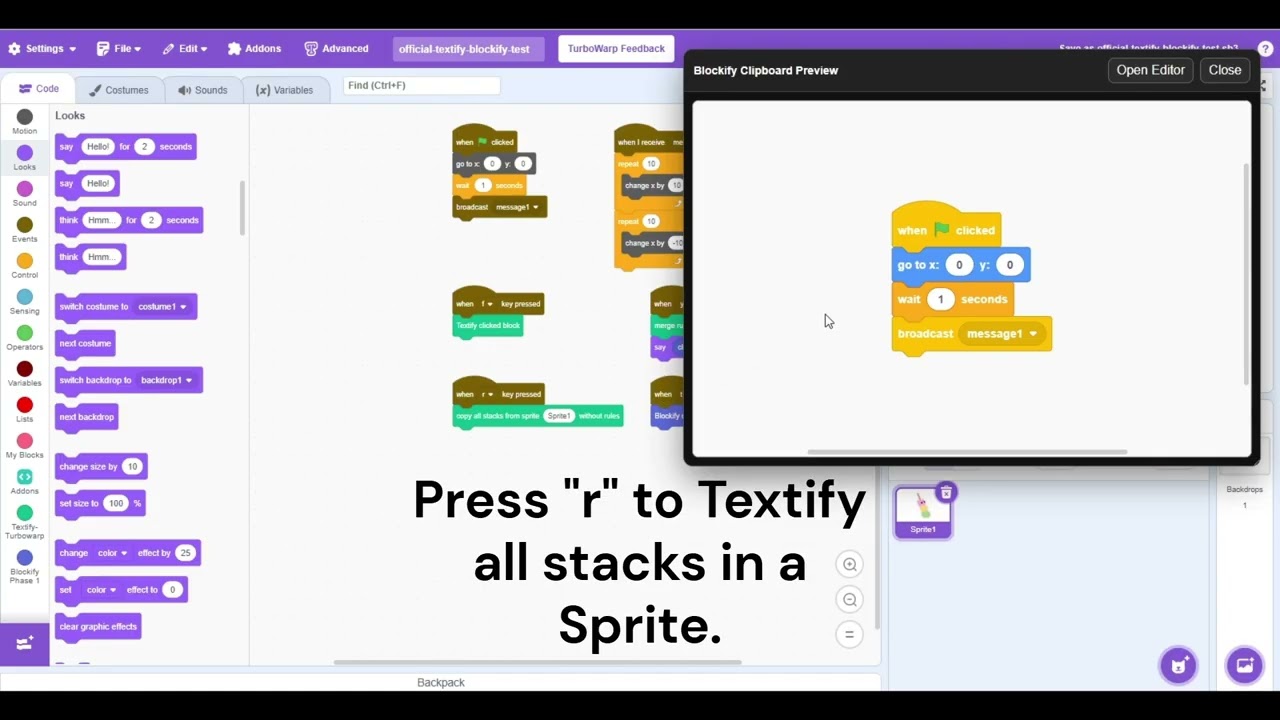The width and height of the screenshot is (1280, 720).
Task: Reset workspace zoom to default
Action: pyautogui.click(x=849, y=634)
